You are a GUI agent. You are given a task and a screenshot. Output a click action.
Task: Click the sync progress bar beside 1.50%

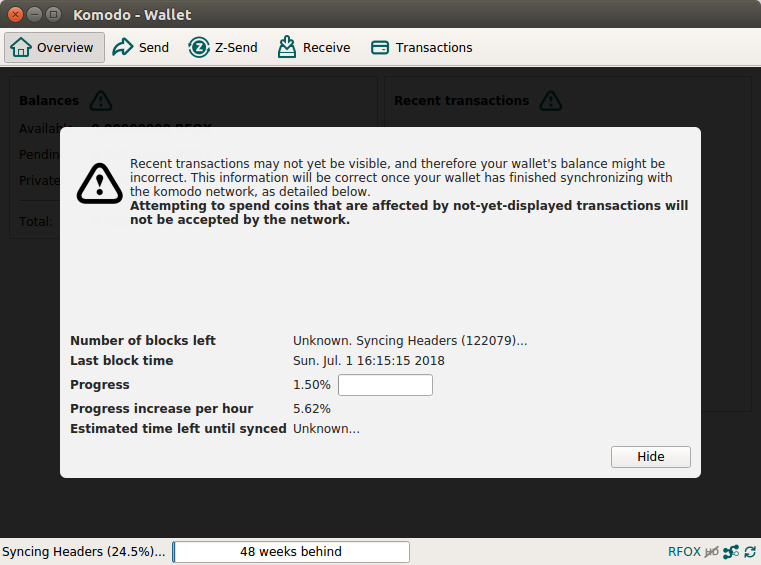(385, 385)
